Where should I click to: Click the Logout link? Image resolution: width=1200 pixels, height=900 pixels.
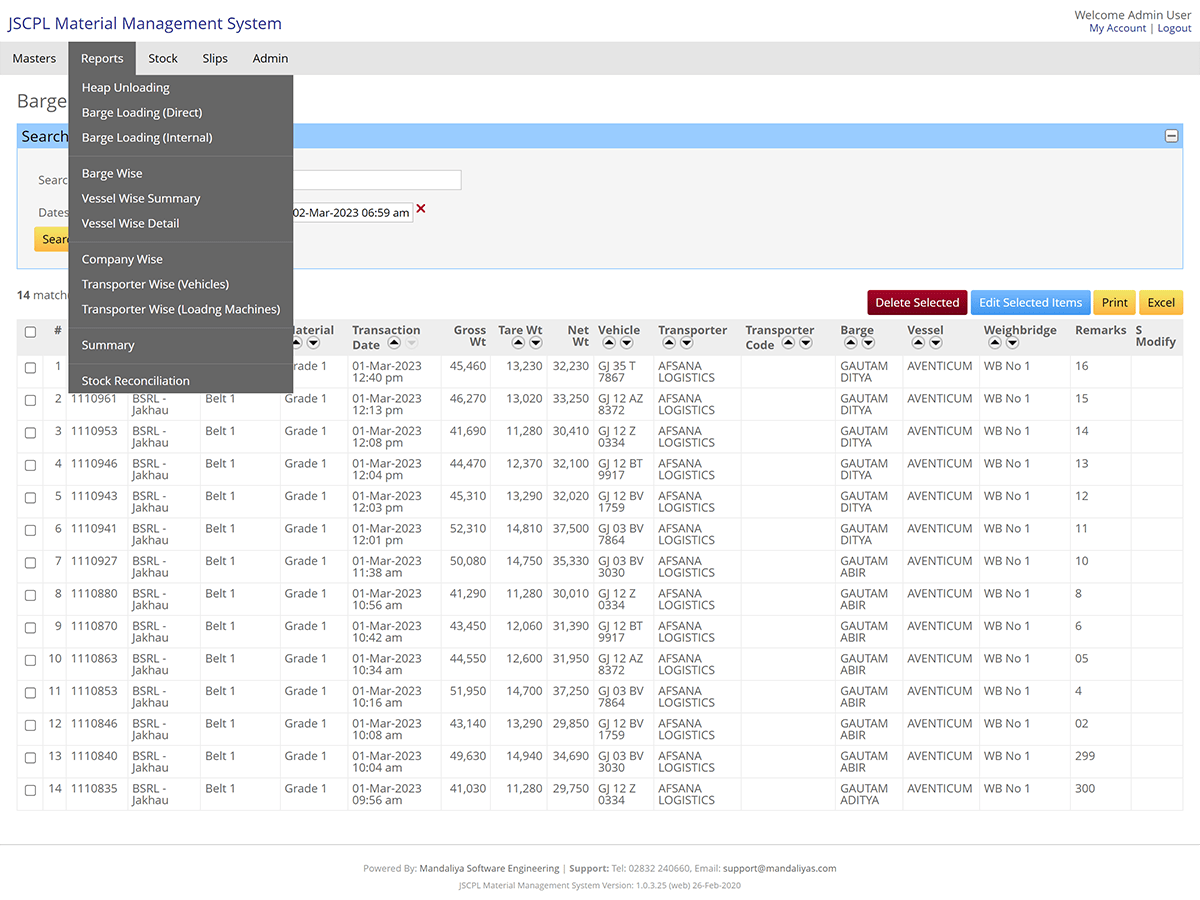(1174, 28)
